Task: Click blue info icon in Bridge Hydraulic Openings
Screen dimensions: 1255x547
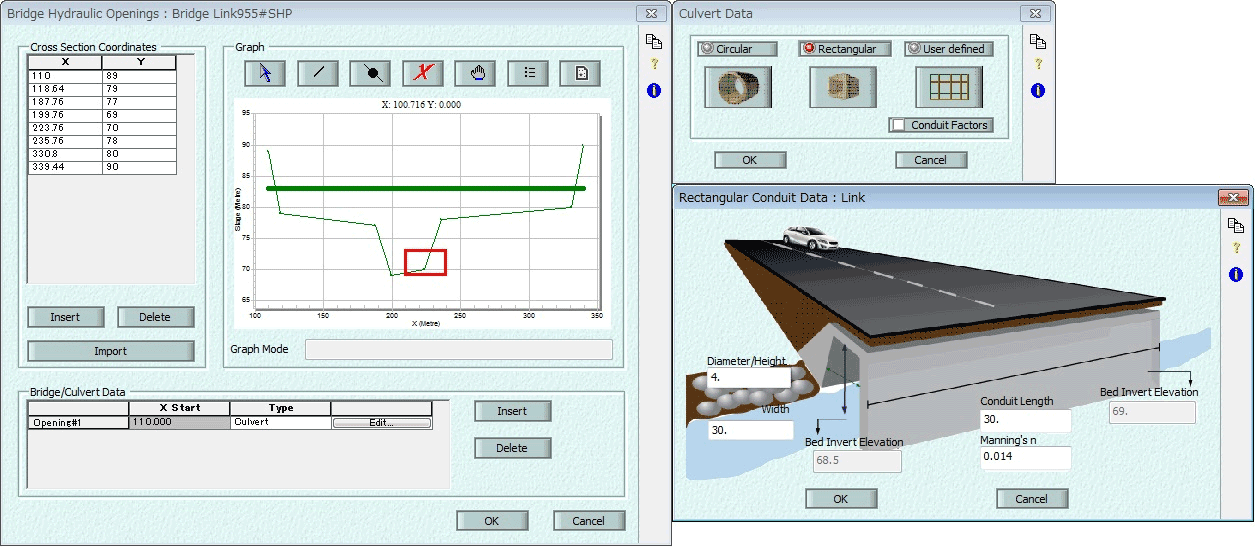Action: click(654, 90)
